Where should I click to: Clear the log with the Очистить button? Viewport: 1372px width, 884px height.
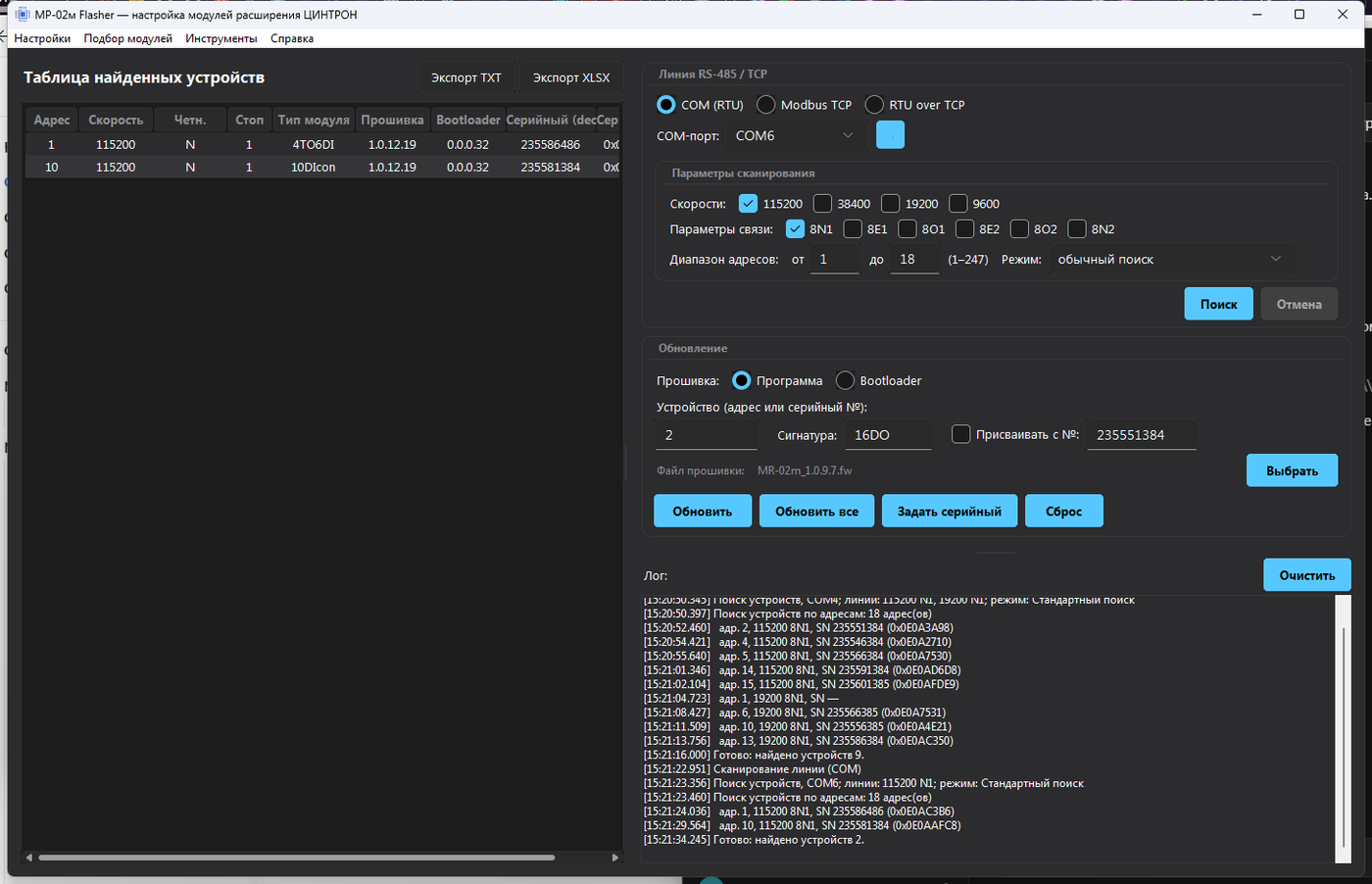point(1307,575)
